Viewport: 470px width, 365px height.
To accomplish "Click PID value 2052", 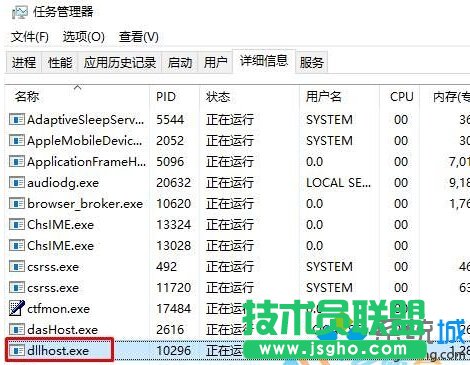I will coord(170,141).
